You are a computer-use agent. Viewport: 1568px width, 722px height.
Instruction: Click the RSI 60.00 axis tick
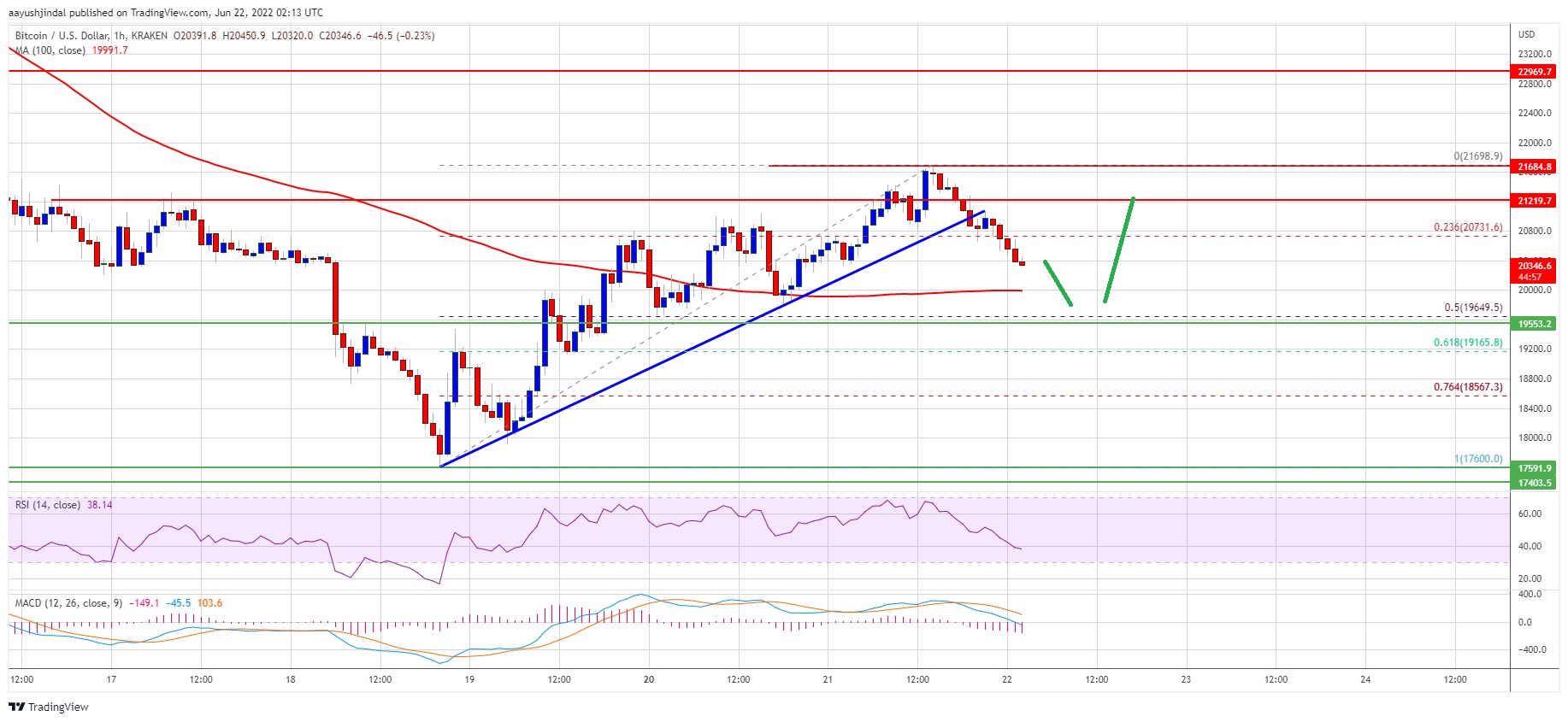(1530, 514)
